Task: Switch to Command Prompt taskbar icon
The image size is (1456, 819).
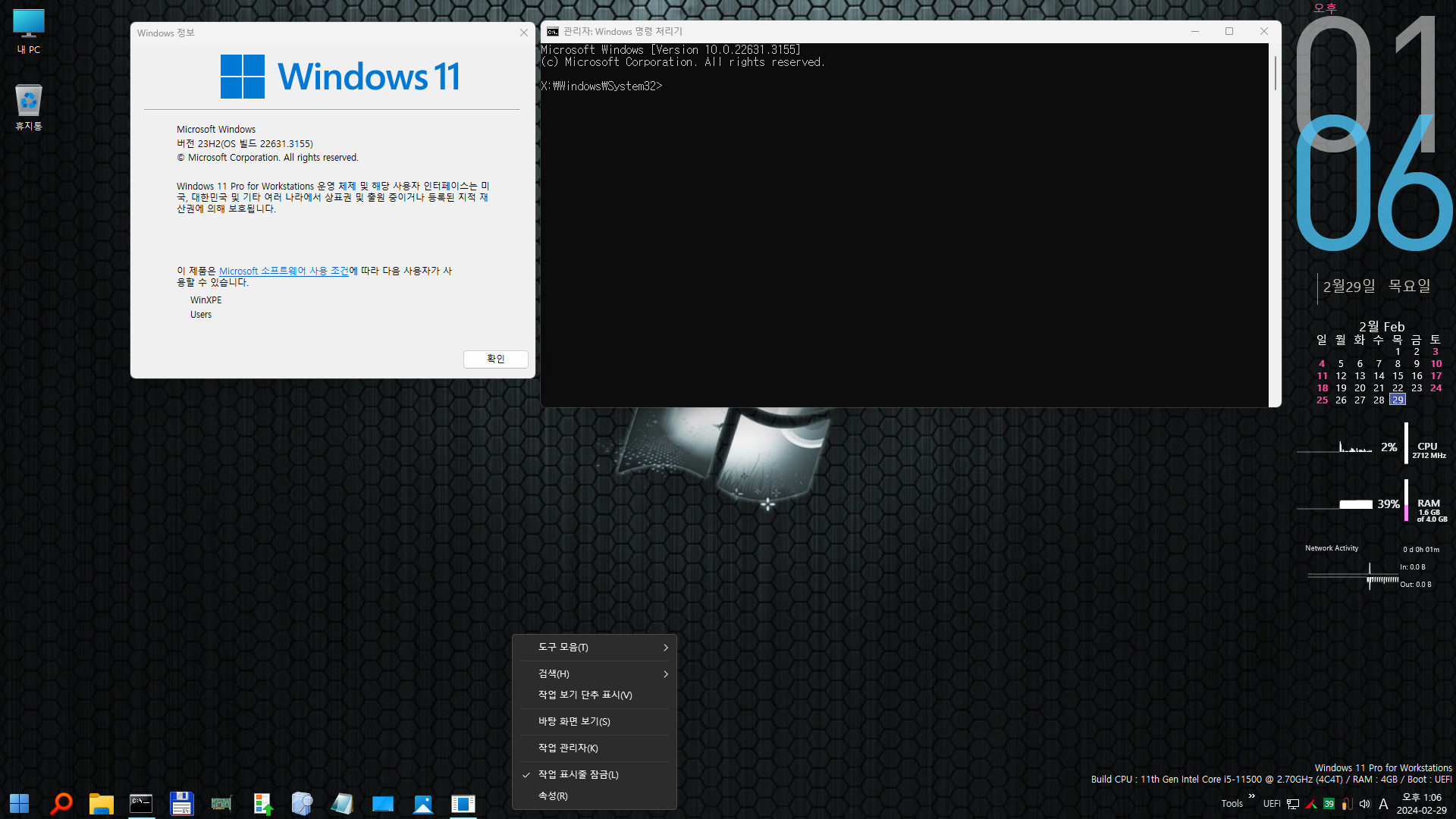Action: coord(141,804)
